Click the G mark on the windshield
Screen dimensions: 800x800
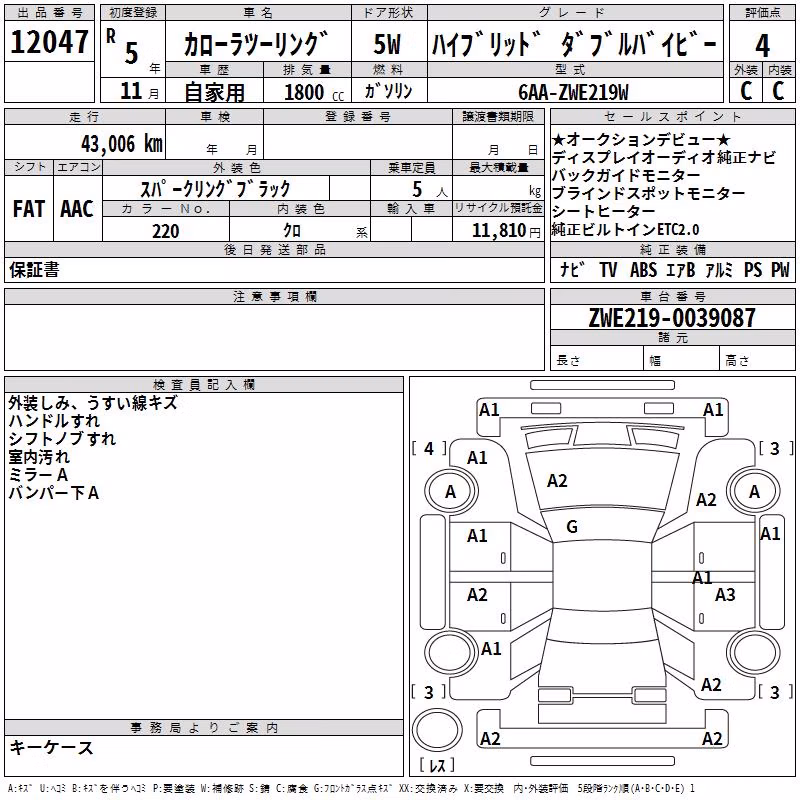click(572, 527)
